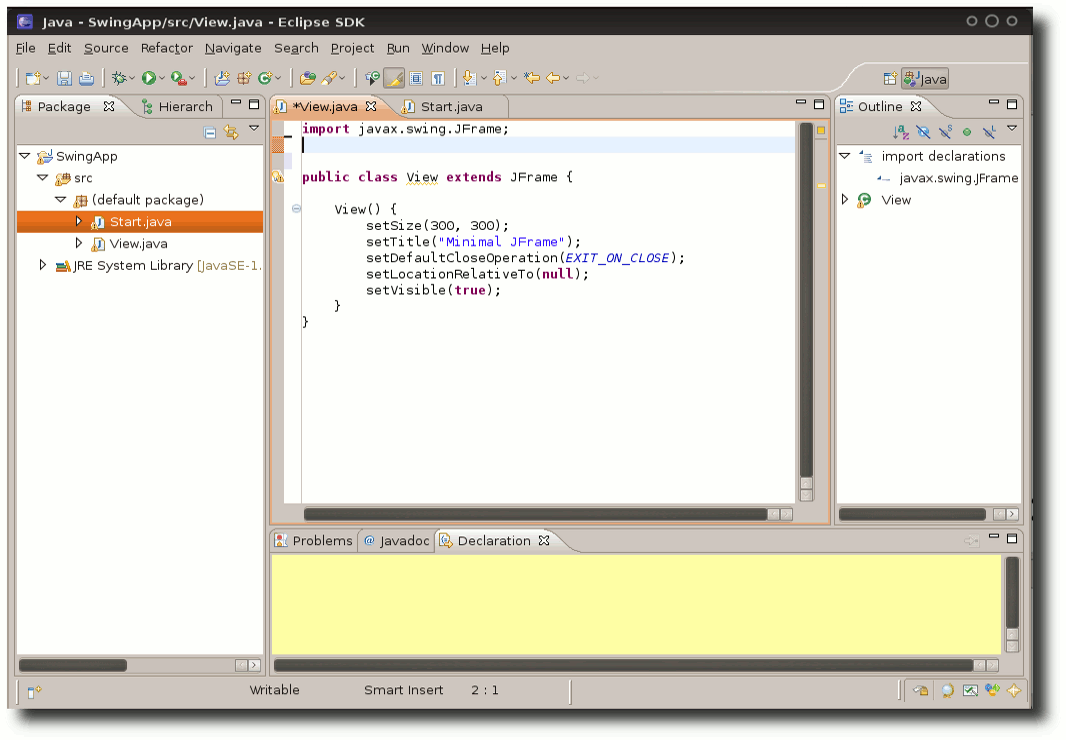Toggle block selection mode in the toolbar

coord(416,78)
